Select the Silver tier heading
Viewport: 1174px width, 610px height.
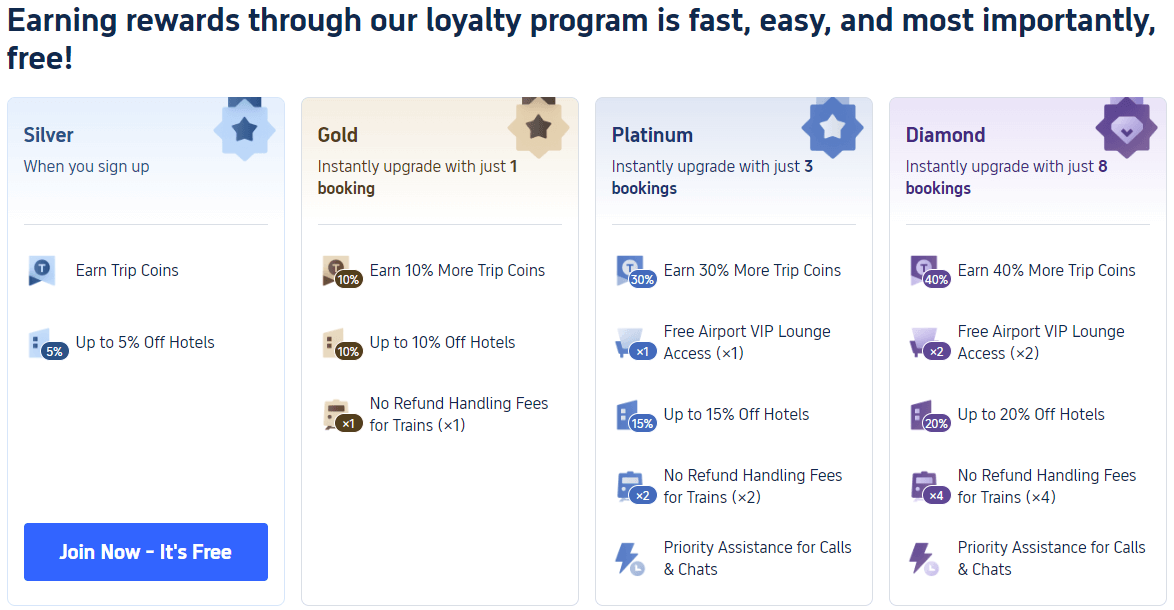(49, 135)
